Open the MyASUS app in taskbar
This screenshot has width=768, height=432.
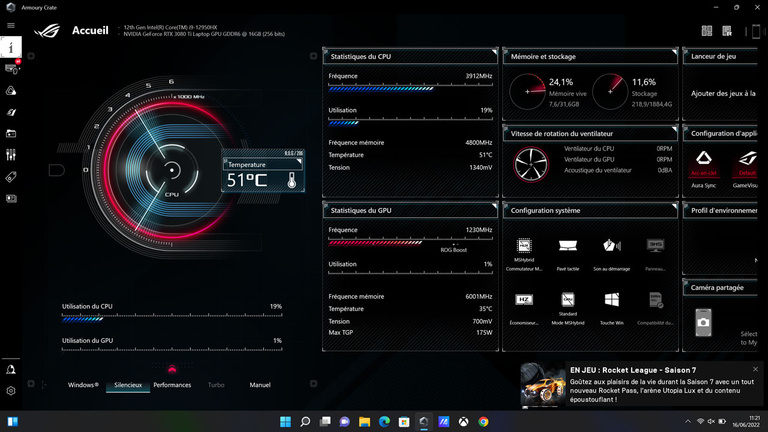coord(443,422)
